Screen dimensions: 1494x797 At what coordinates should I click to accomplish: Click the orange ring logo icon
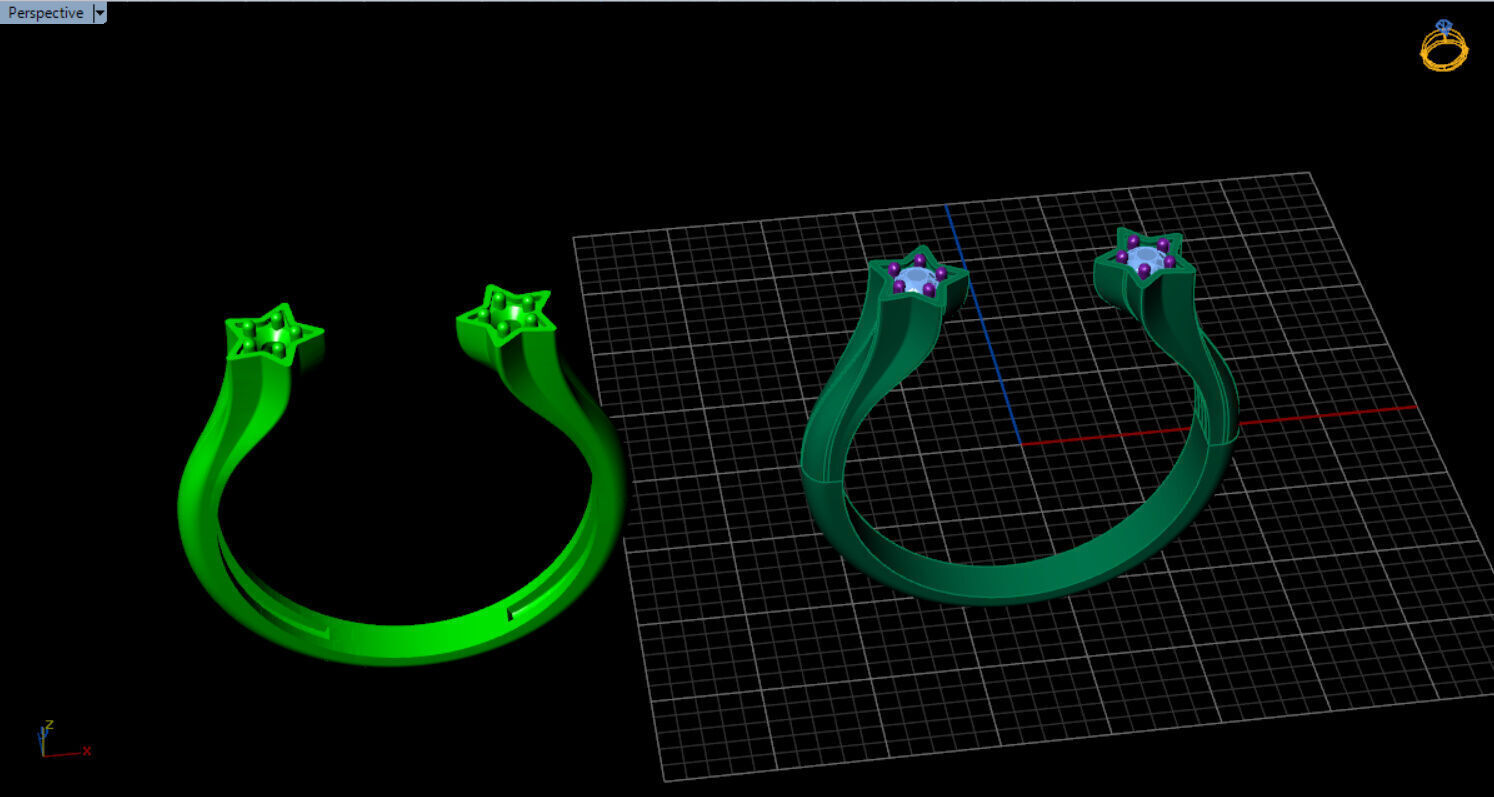(1444, 45)
